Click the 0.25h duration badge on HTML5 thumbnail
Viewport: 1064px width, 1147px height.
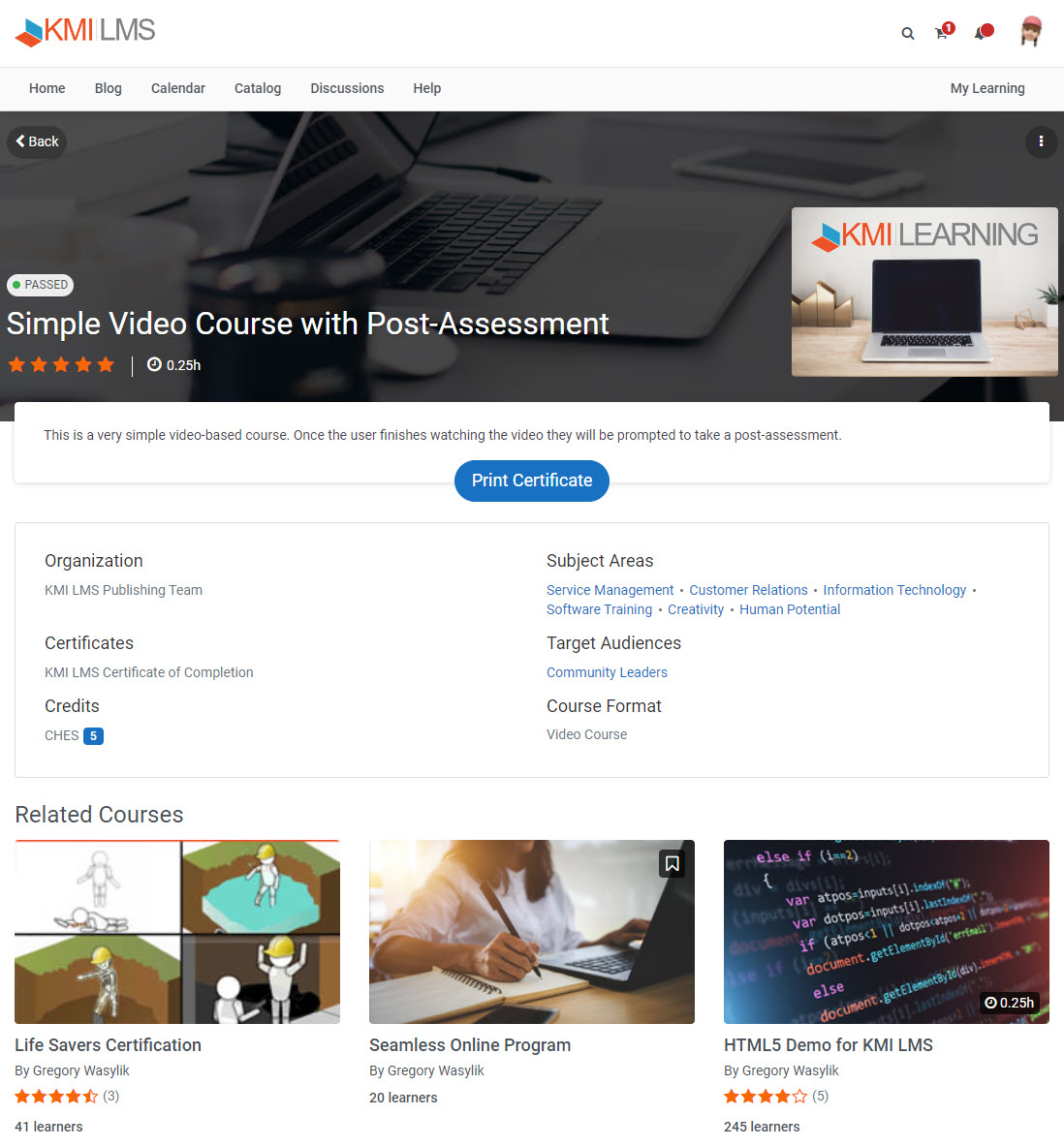tap(1009, 1003)
